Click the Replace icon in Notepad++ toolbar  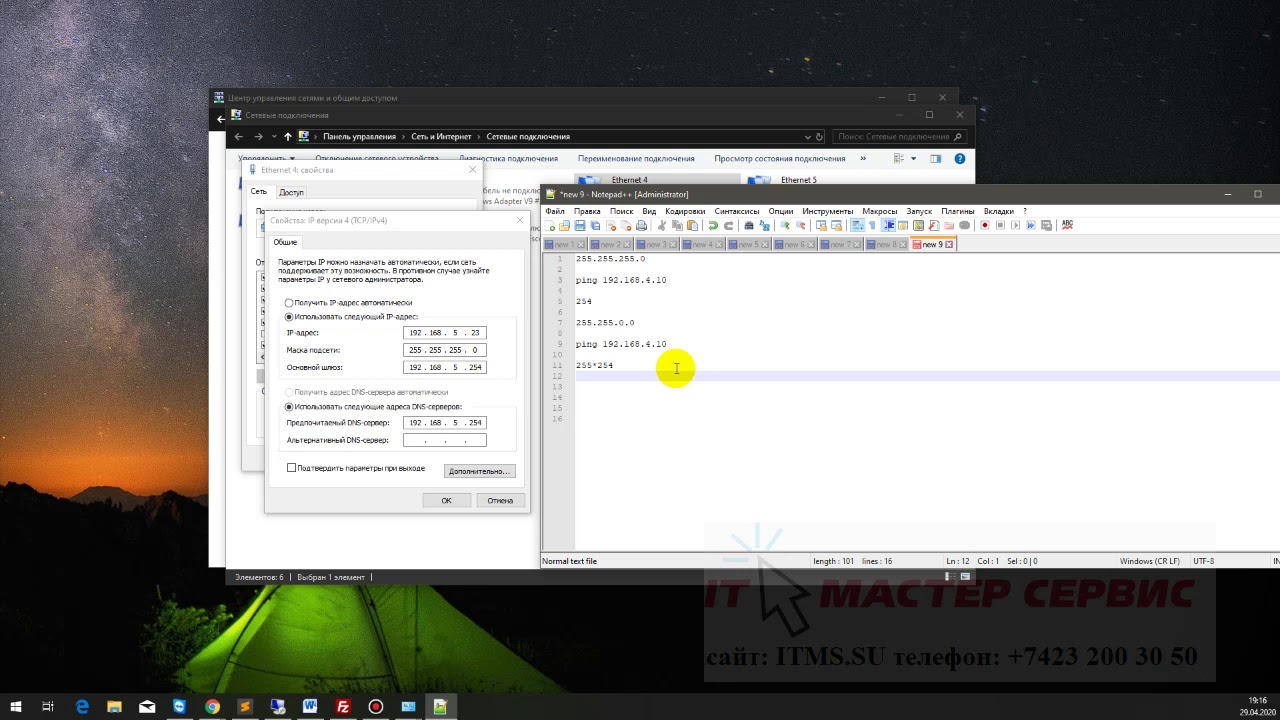pyautogui.click(x=764, y=225)
